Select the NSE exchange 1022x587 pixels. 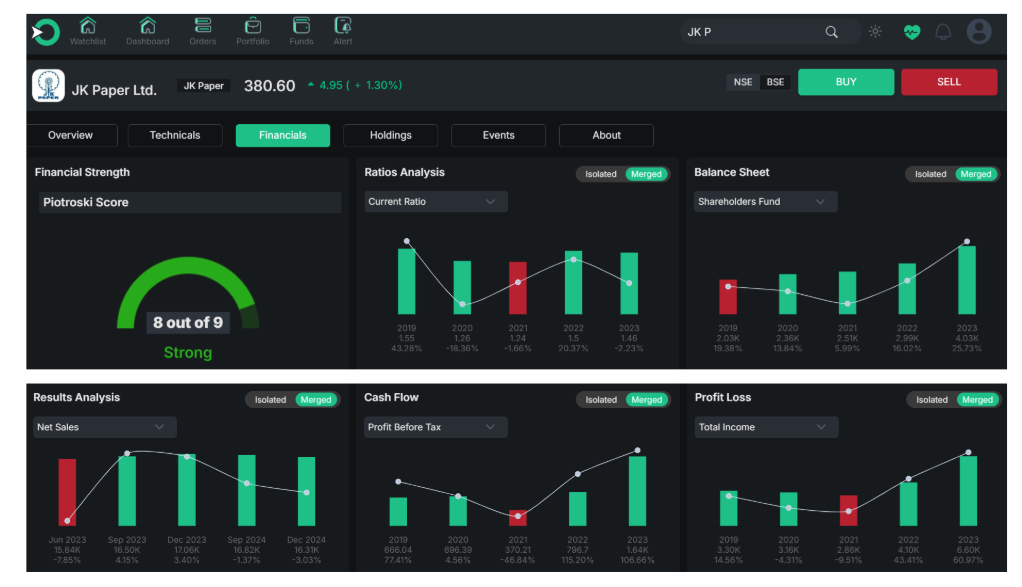pyautogui.click(x=743, y=82)
